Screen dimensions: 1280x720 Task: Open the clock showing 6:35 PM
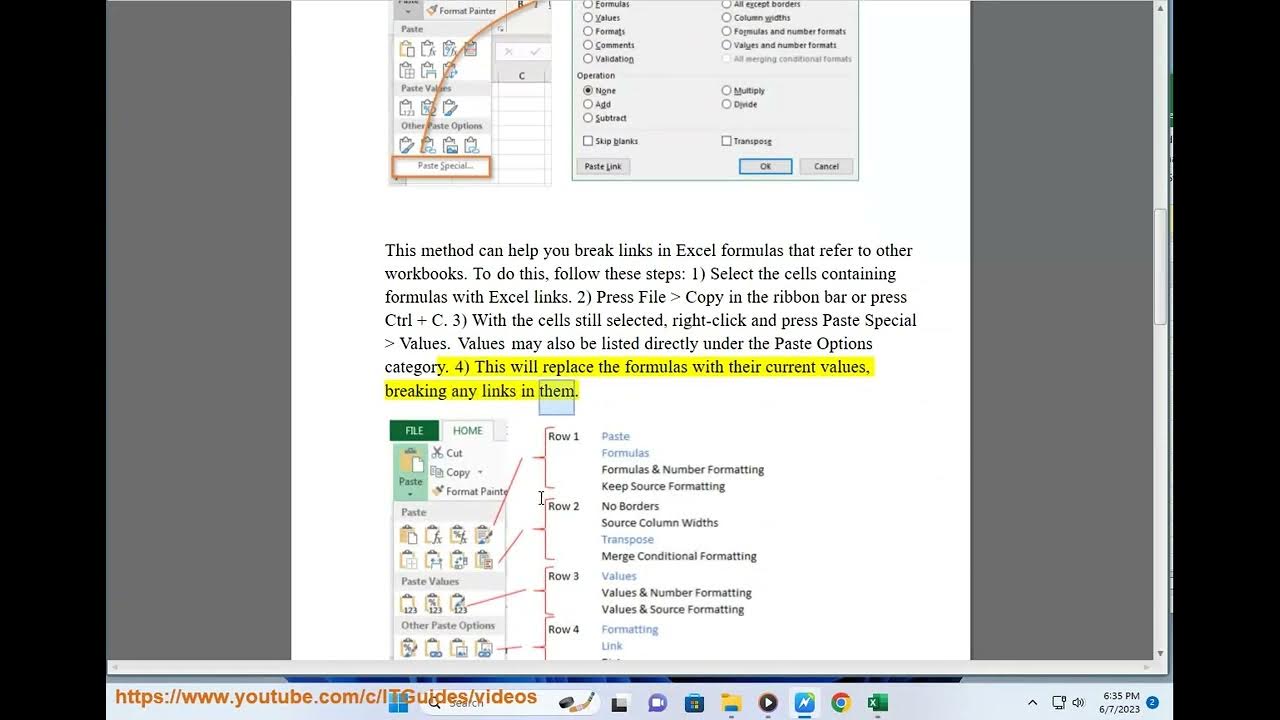click(1121, 703)
